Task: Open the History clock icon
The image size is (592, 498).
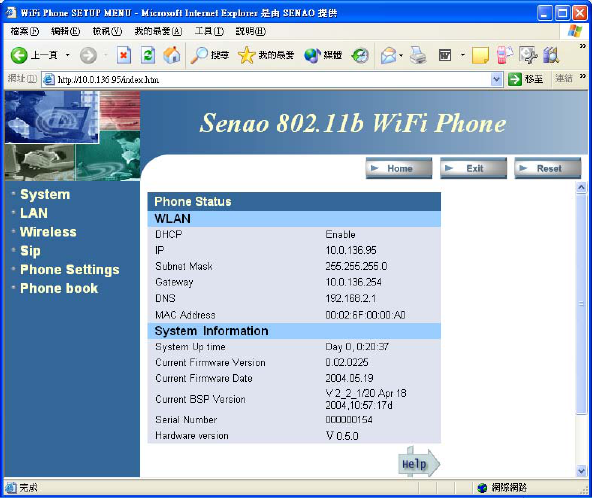Action: click(x=360, y=56)
